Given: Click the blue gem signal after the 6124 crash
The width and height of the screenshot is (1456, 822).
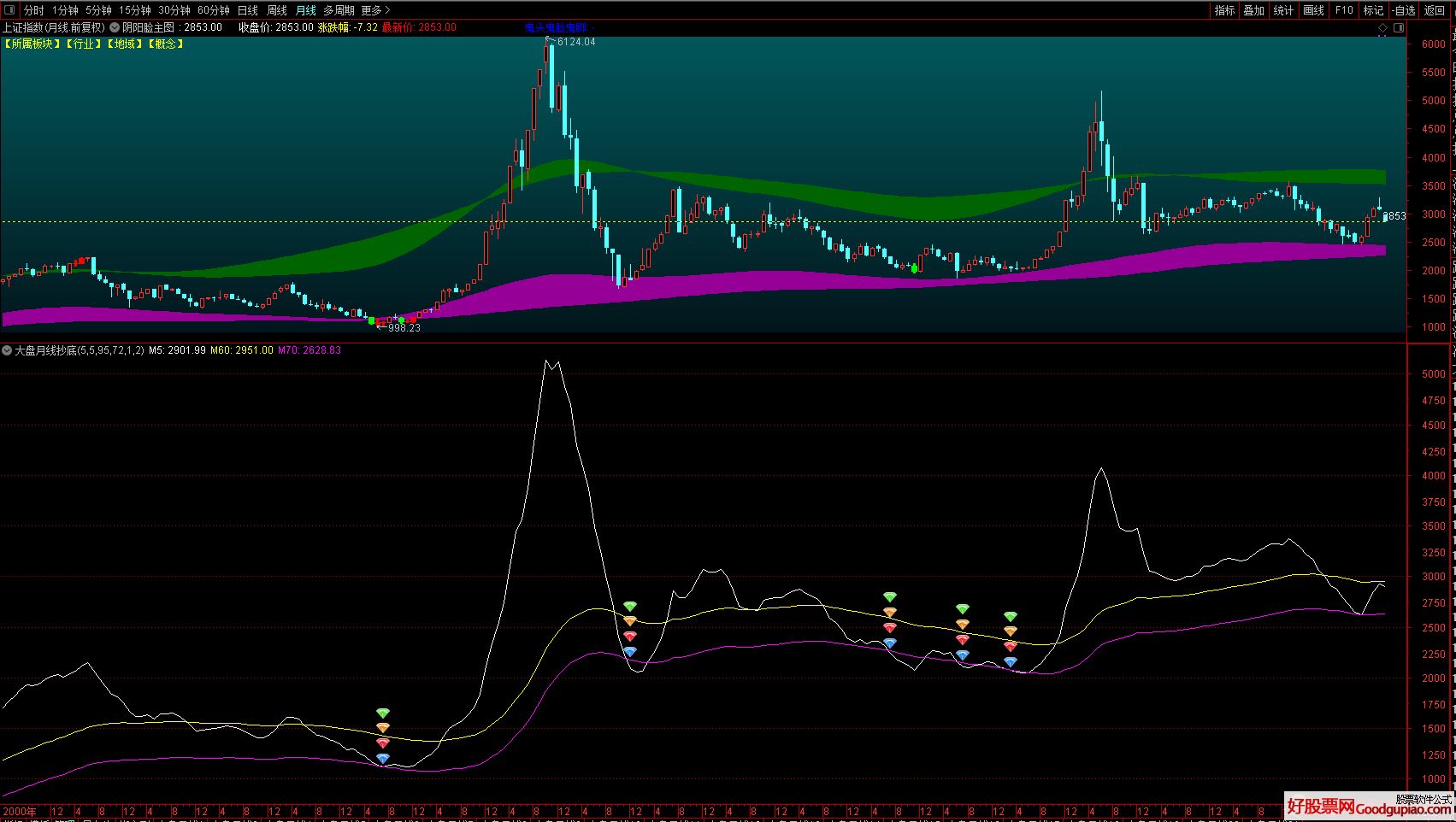Looking at the screenshot, I should (630, 652).
